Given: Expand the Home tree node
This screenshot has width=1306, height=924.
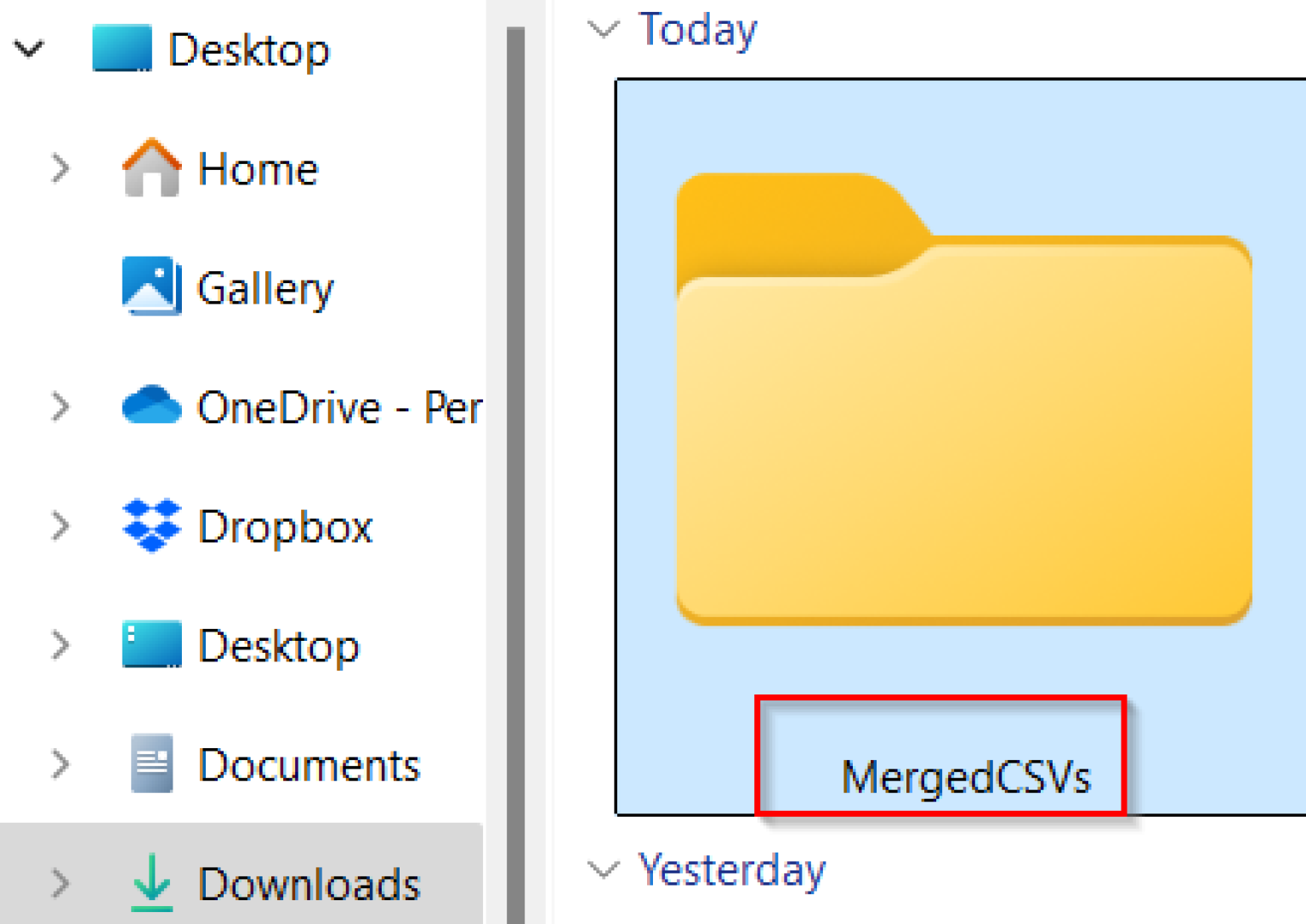Looking at the screenshot, I should [x=60, y=167].
